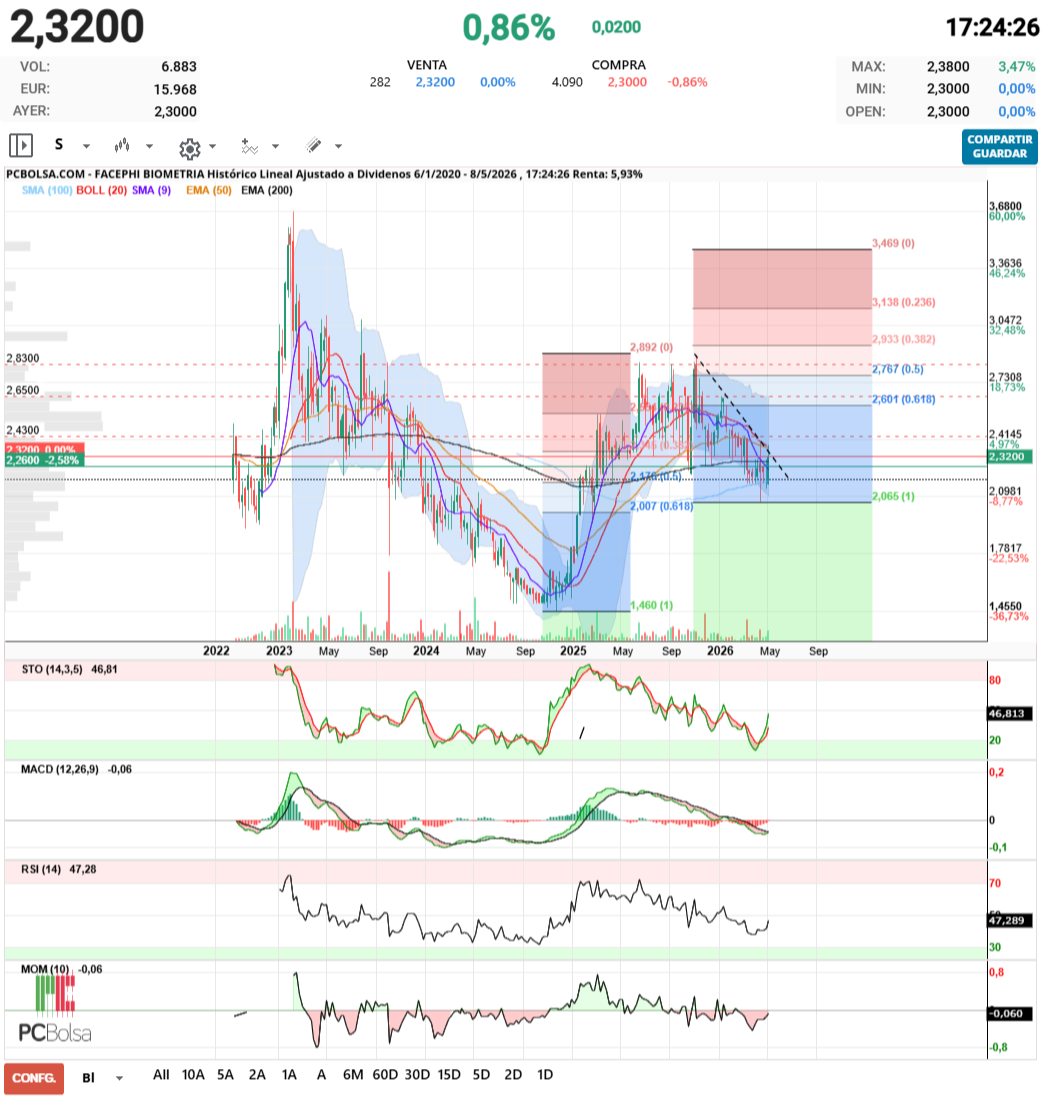Click the S interval label
The image size is (1048, 1100).
coord(59,145)
